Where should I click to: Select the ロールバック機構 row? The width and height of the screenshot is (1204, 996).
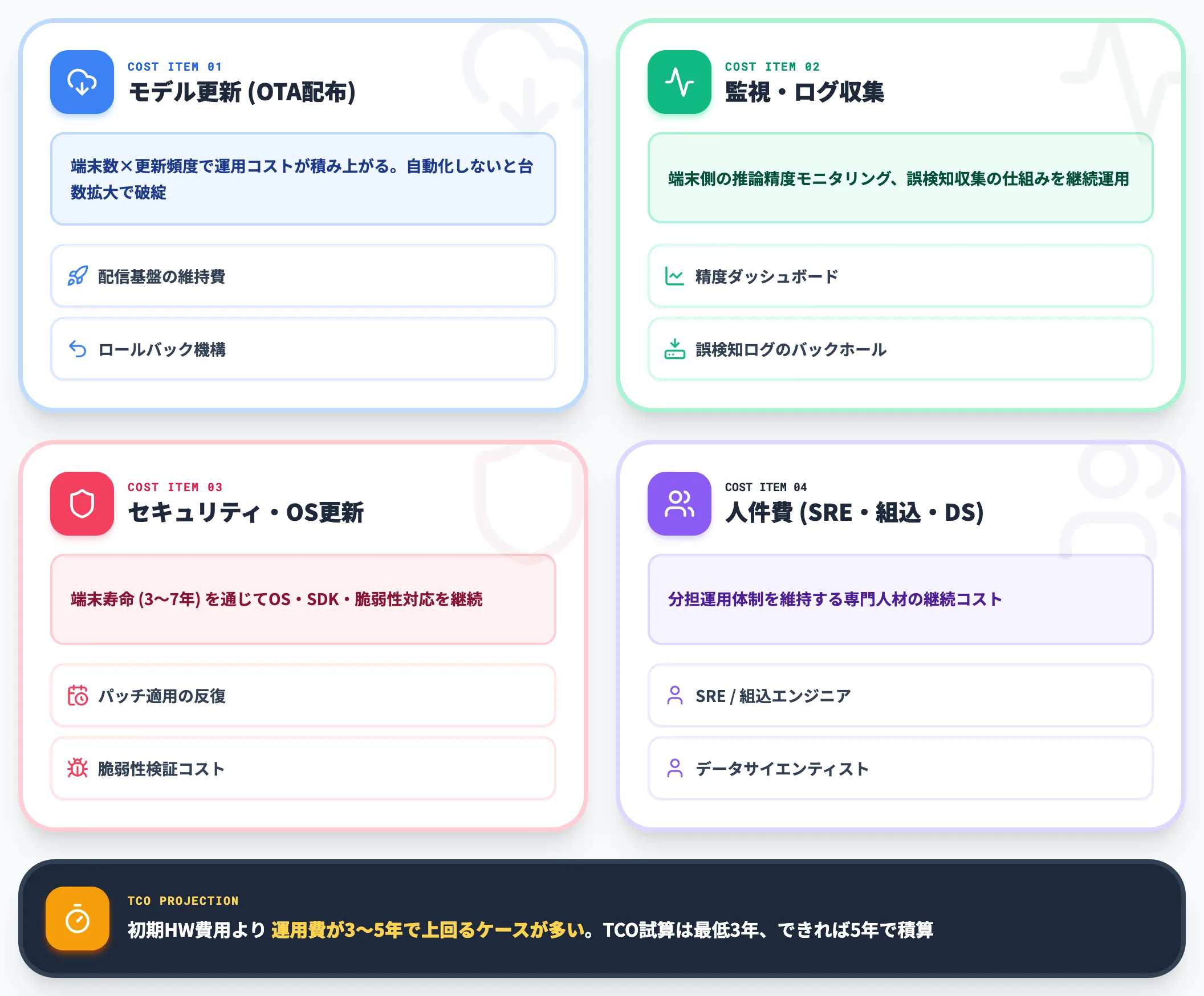(x=303, y=349)
